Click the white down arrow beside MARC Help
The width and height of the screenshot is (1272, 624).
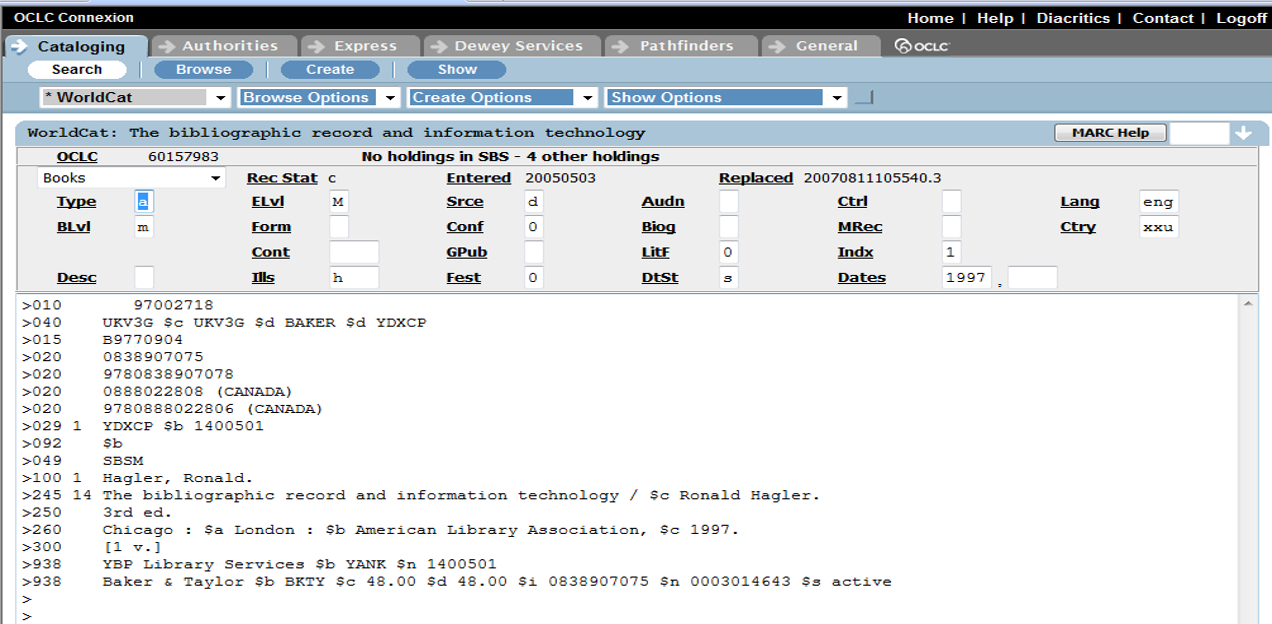[x=1243, y=133]
